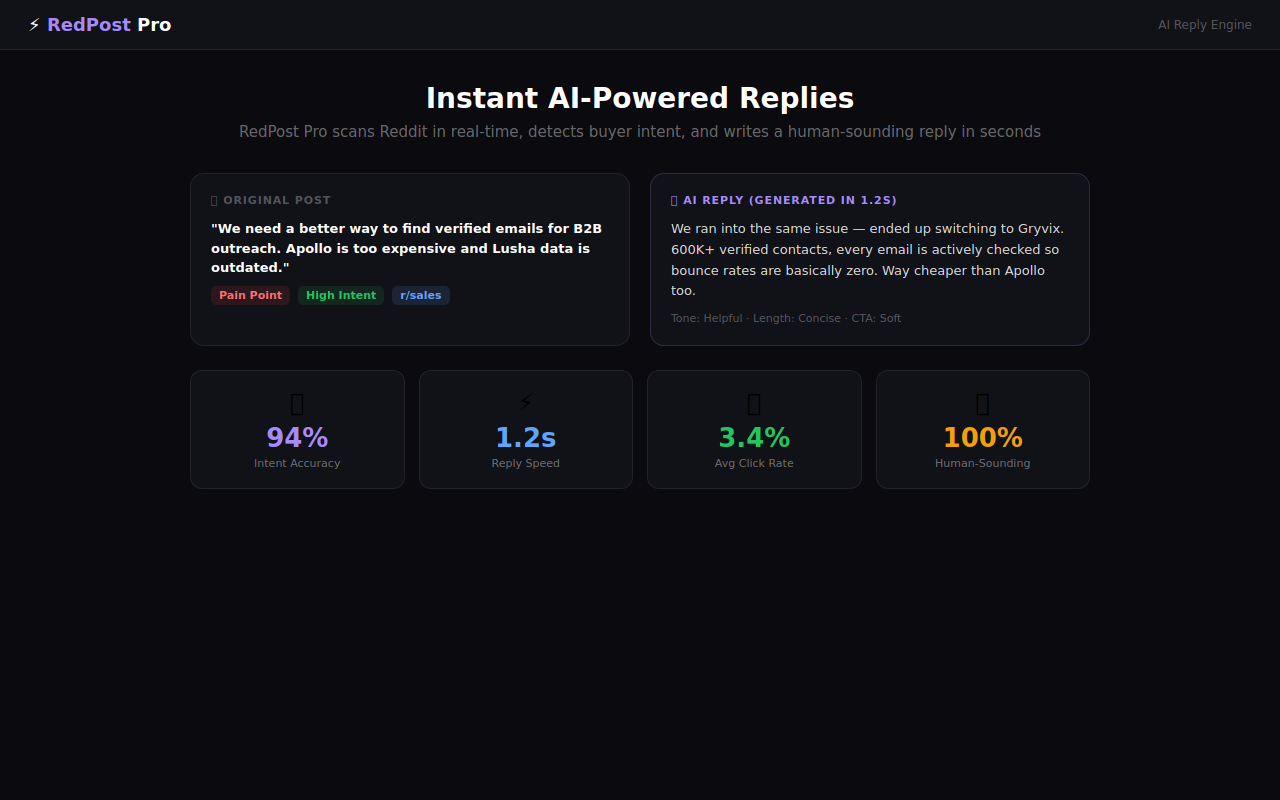Select the High Intent tag
The width and height of the screenshot is (1280, 800).
click(x=341, y=295)
